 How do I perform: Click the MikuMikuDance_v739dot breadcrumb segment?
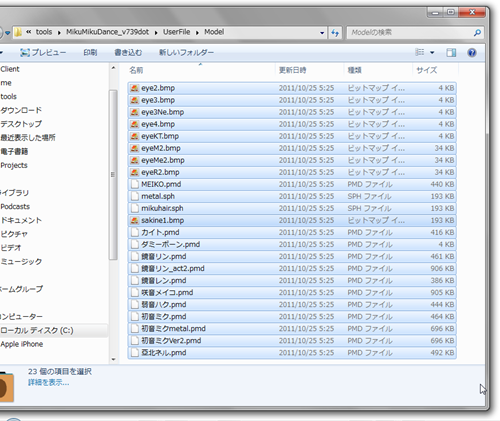point(107,32)
